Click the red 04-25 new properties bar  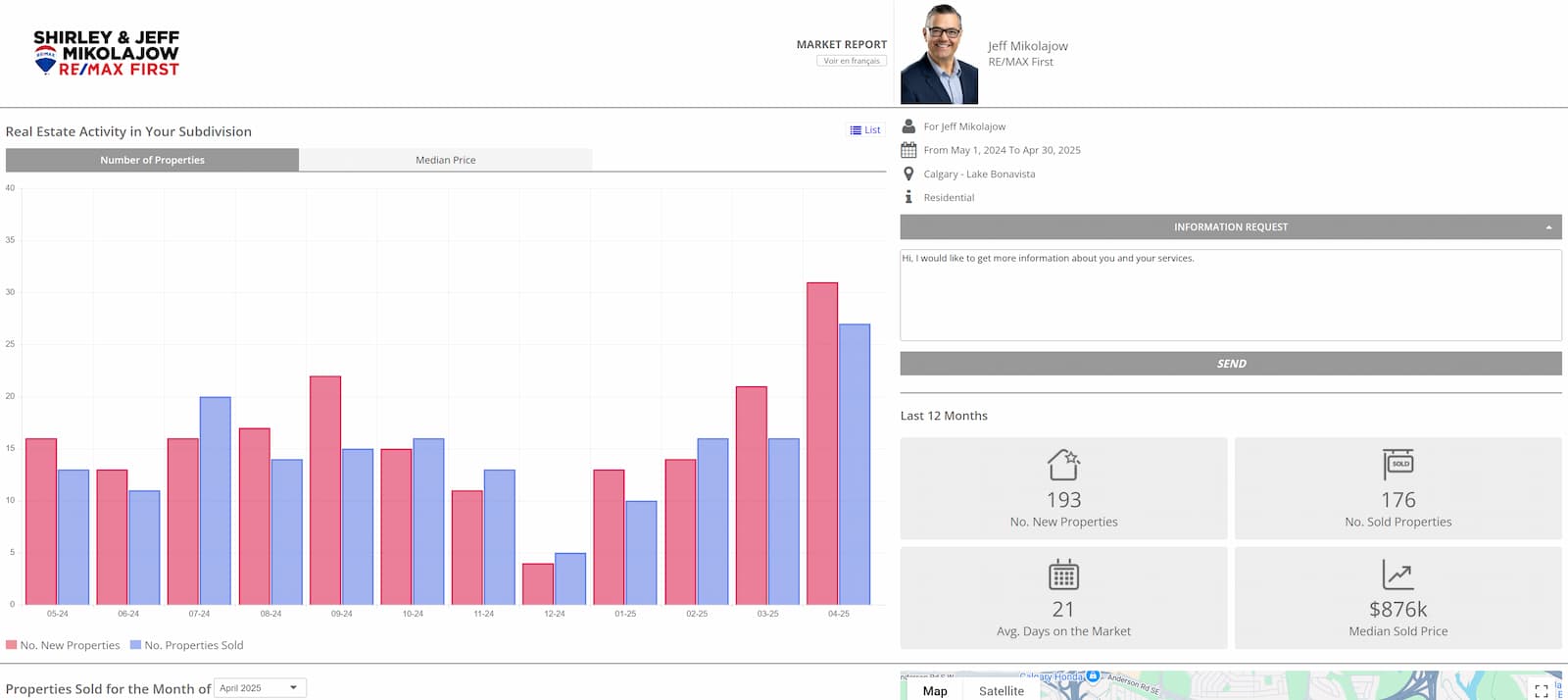[822, 443]
